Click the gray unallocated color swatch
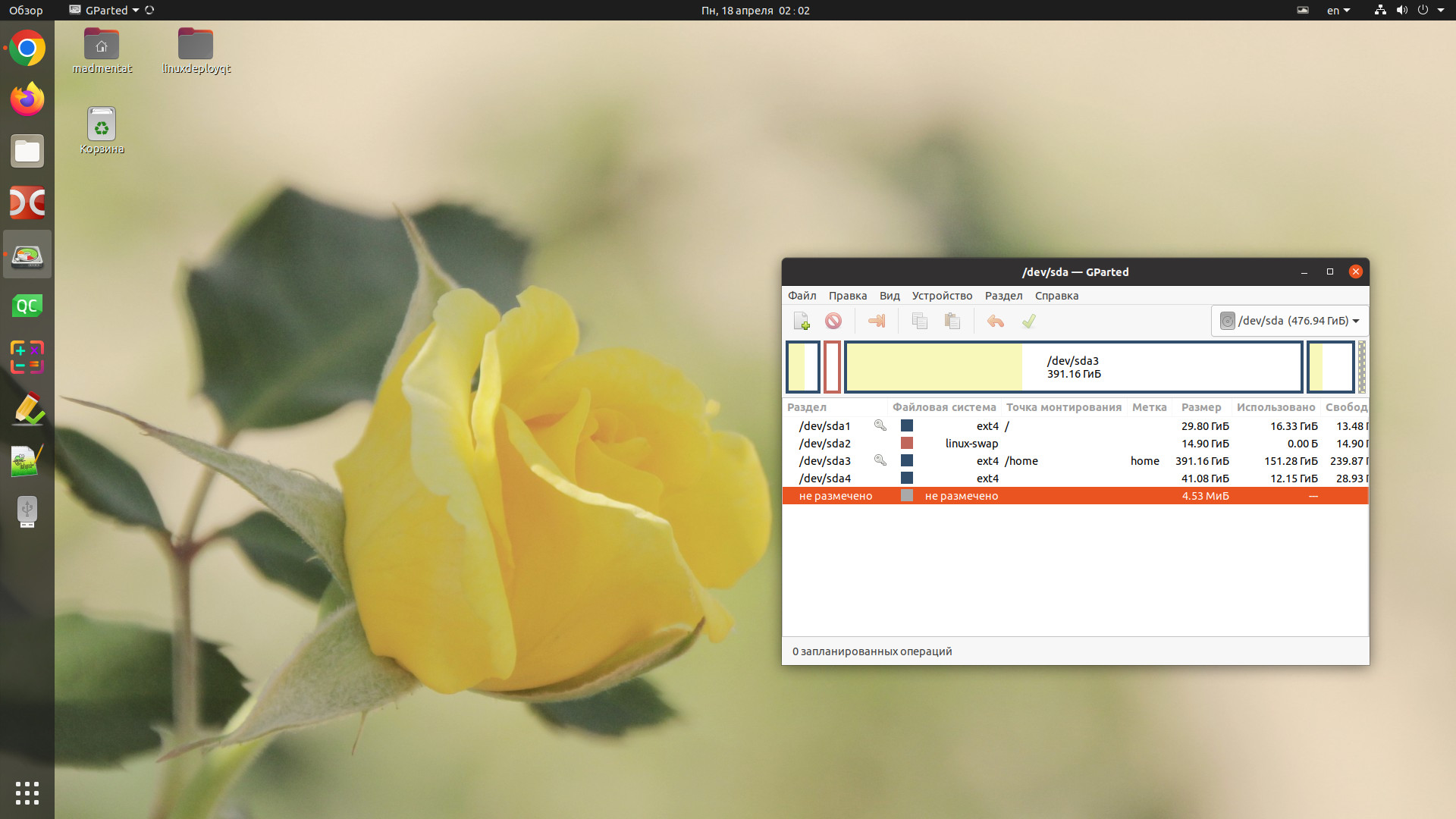Screen dimensions: 1456x819 point(907,495)
